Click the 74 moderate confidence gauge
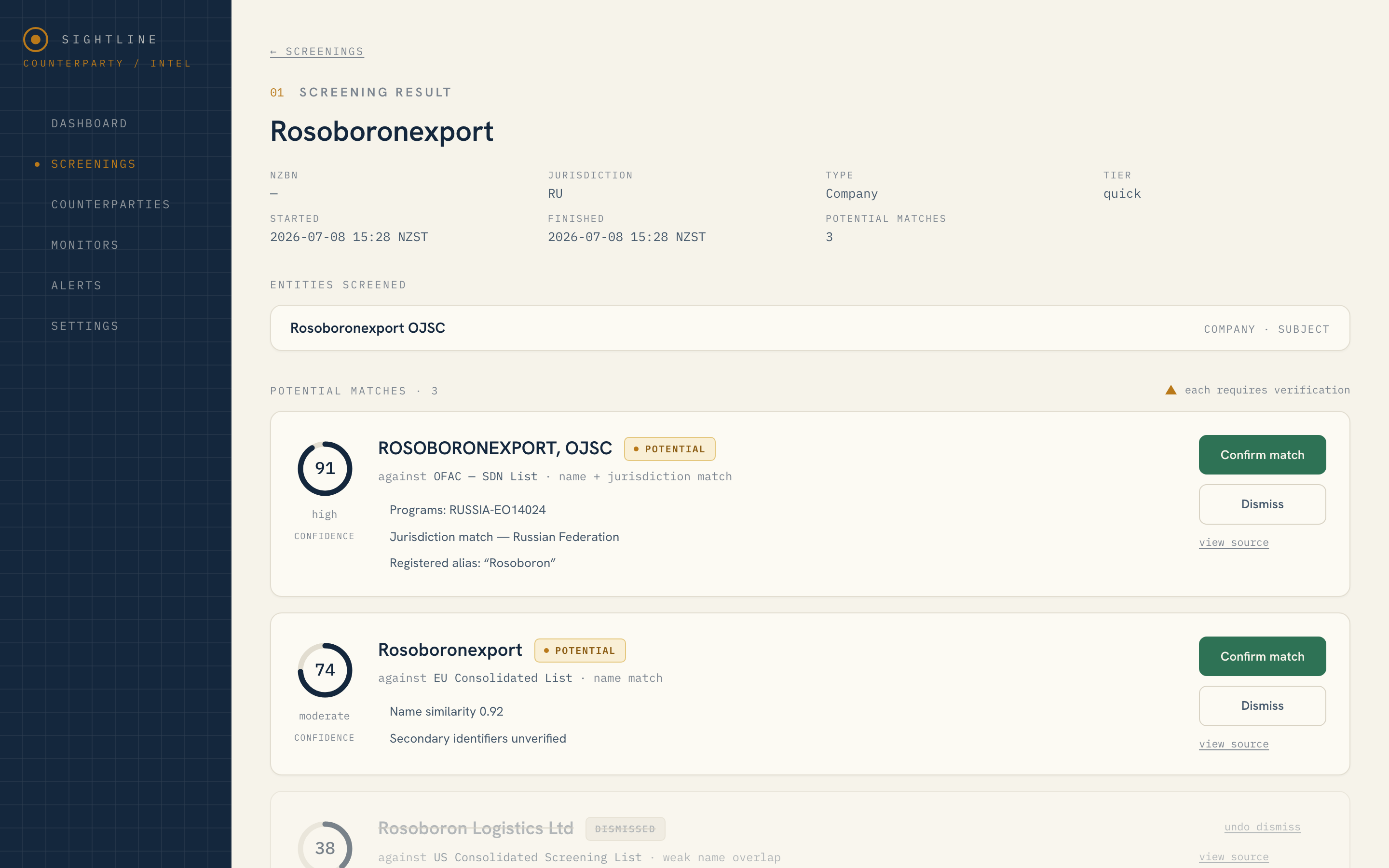1389x868 pixels. (x=325, y=670)
